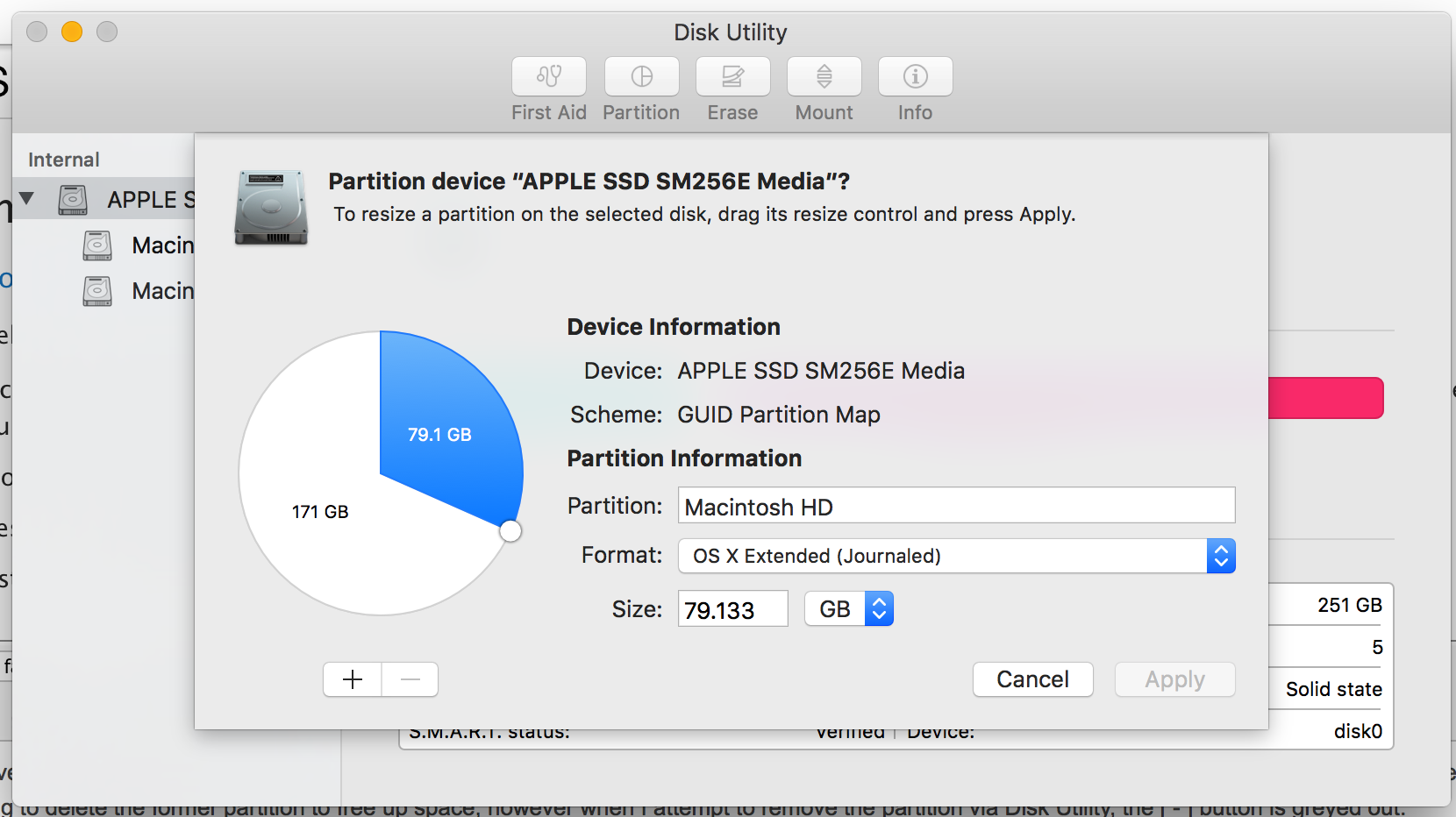This screenshot has height=817, width=1456.
Task: Click the Device Information heading
Action: click(x=674, y=327)
